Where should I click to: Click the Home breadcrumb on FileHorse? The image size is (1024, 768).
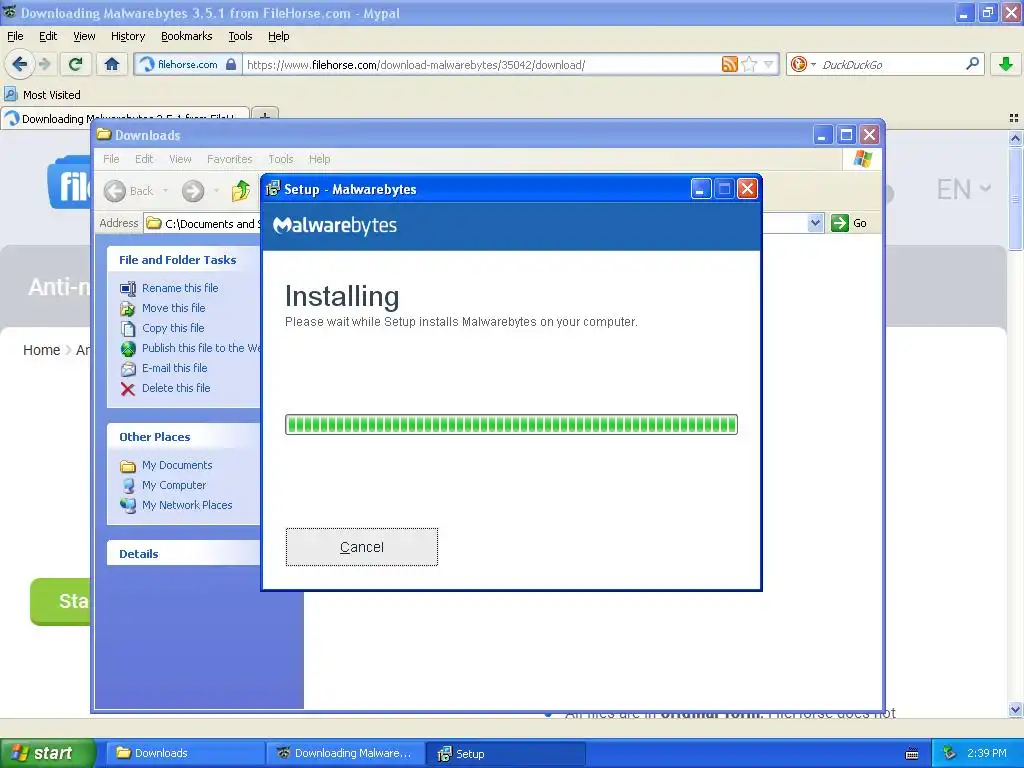coord(41,350)
